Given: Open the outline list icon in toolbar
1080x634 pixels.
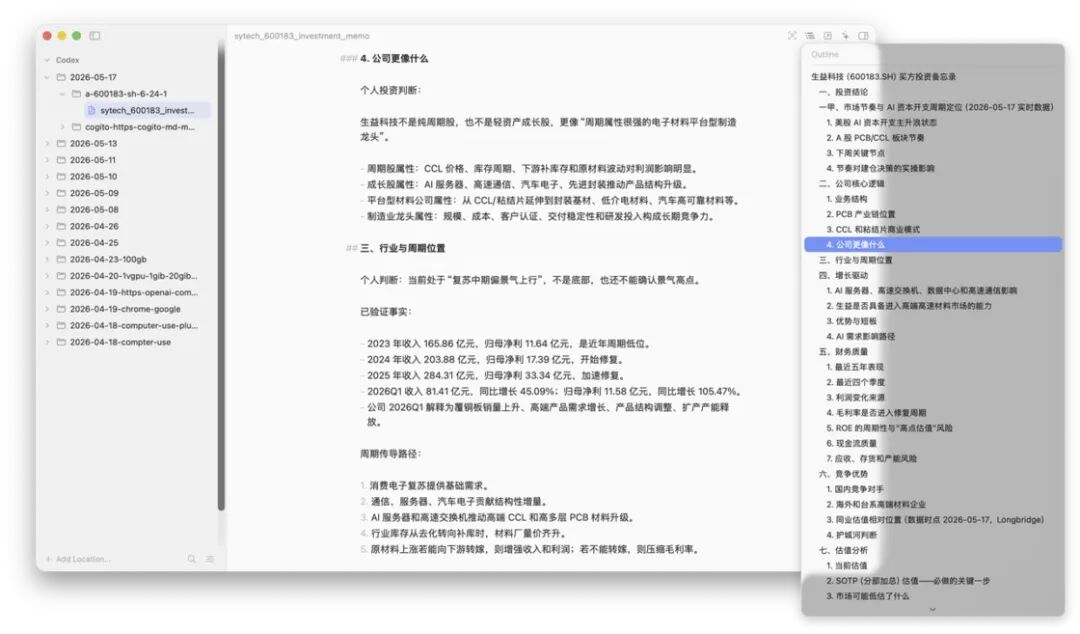Looking at the screenshot, I should click(810, 36).
